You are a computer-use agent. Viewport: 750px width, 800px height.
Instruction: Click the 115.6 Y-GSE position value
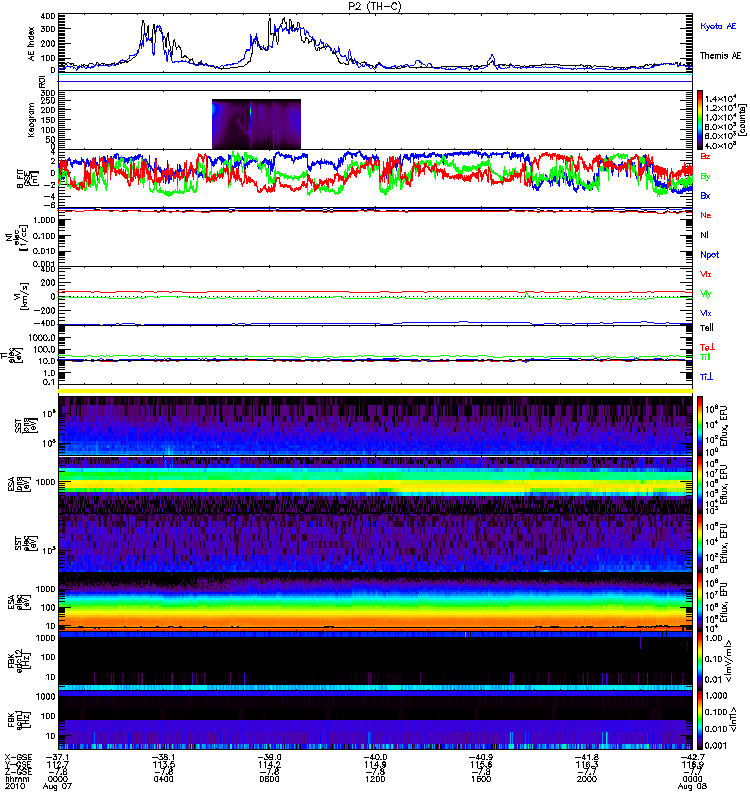click(x=481, y=764)
